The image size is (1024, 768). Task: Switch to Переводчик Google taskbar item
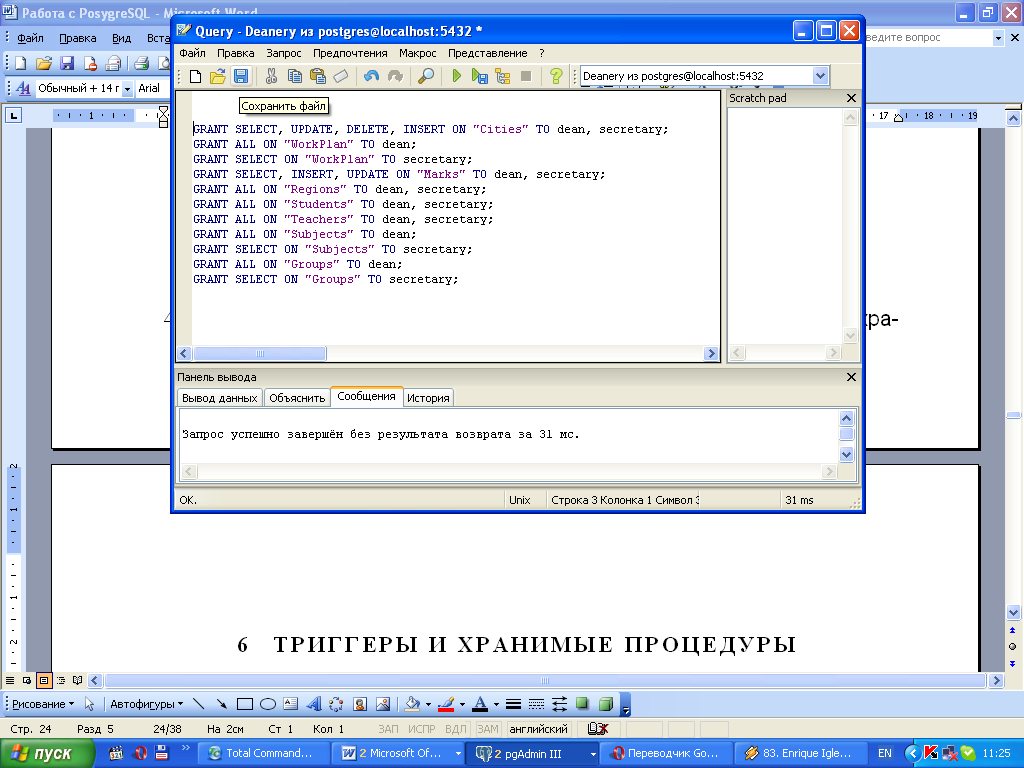[666, 754]
